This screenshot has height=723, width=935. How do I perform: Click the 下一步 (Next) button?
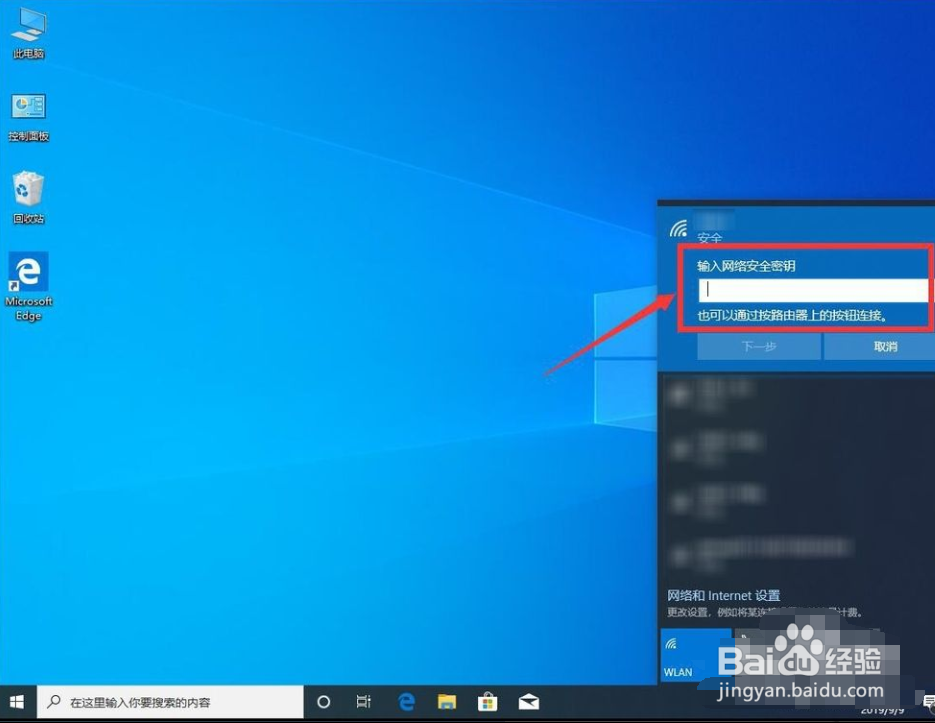(757, 346)
